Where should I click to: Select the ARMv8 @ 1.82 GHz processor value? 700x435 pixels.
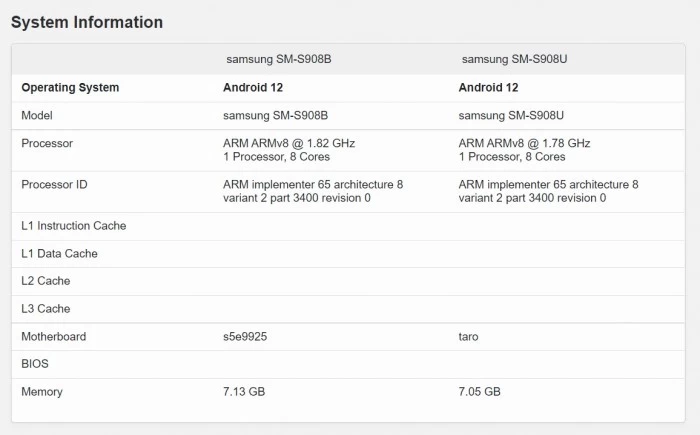[x=288, y=143]
